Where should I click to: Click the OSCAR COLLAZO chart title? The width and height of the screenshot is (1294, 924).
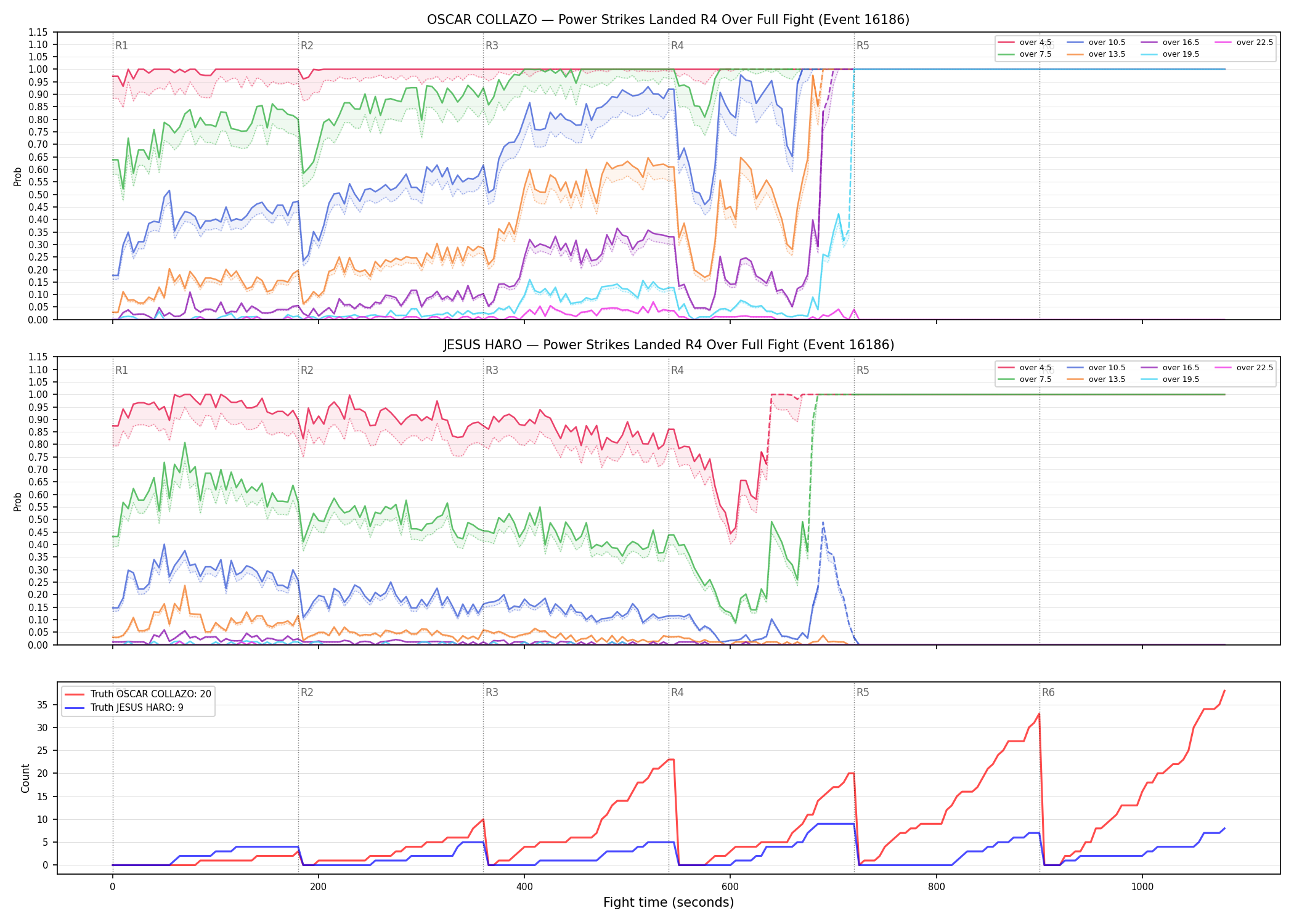[x=668, y=20]
